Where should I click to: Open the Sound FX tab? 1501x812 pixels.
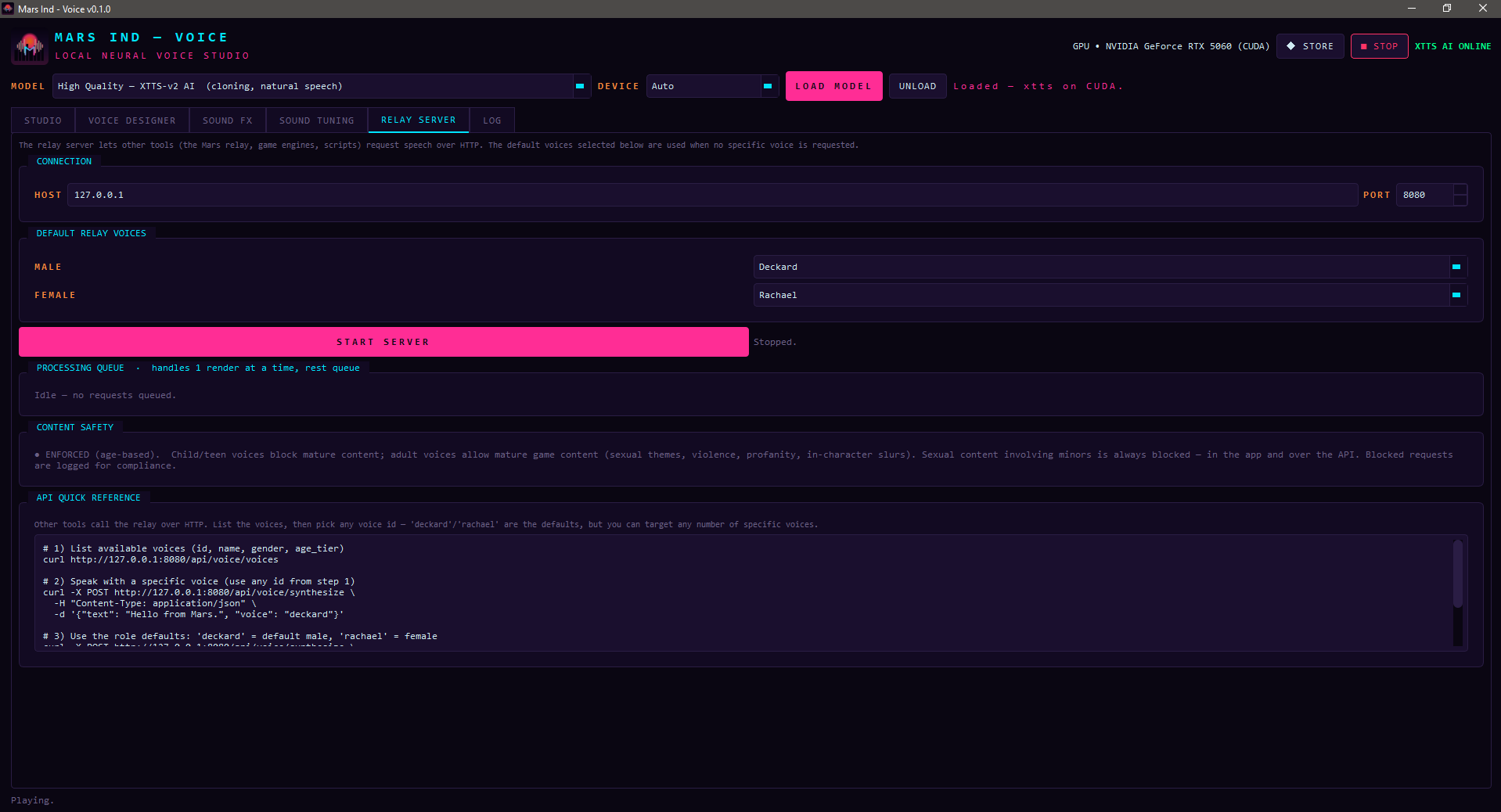(x=228, y=120)
